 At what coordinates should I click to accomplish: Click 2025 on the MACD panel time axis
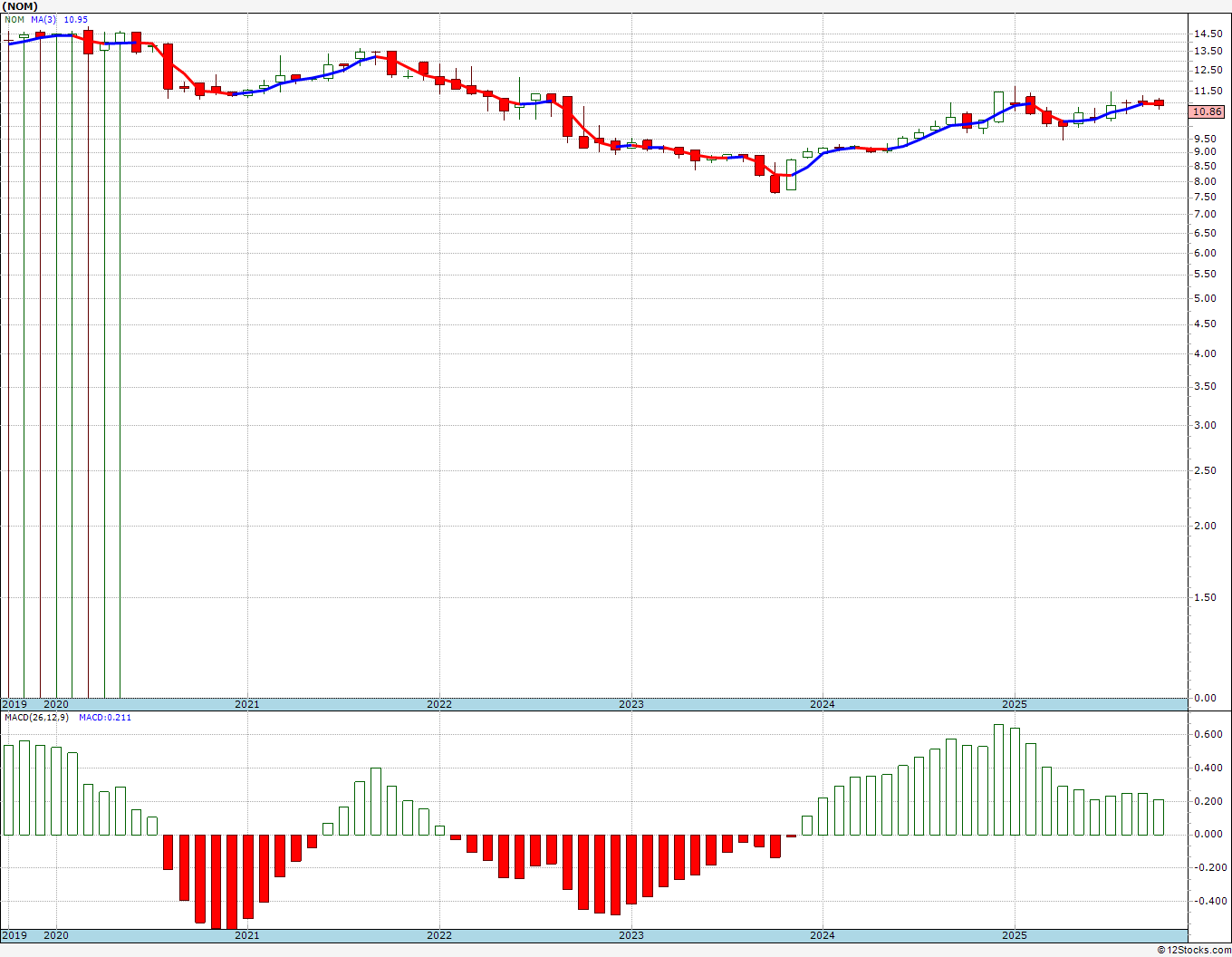click(x=1015, y=935)
